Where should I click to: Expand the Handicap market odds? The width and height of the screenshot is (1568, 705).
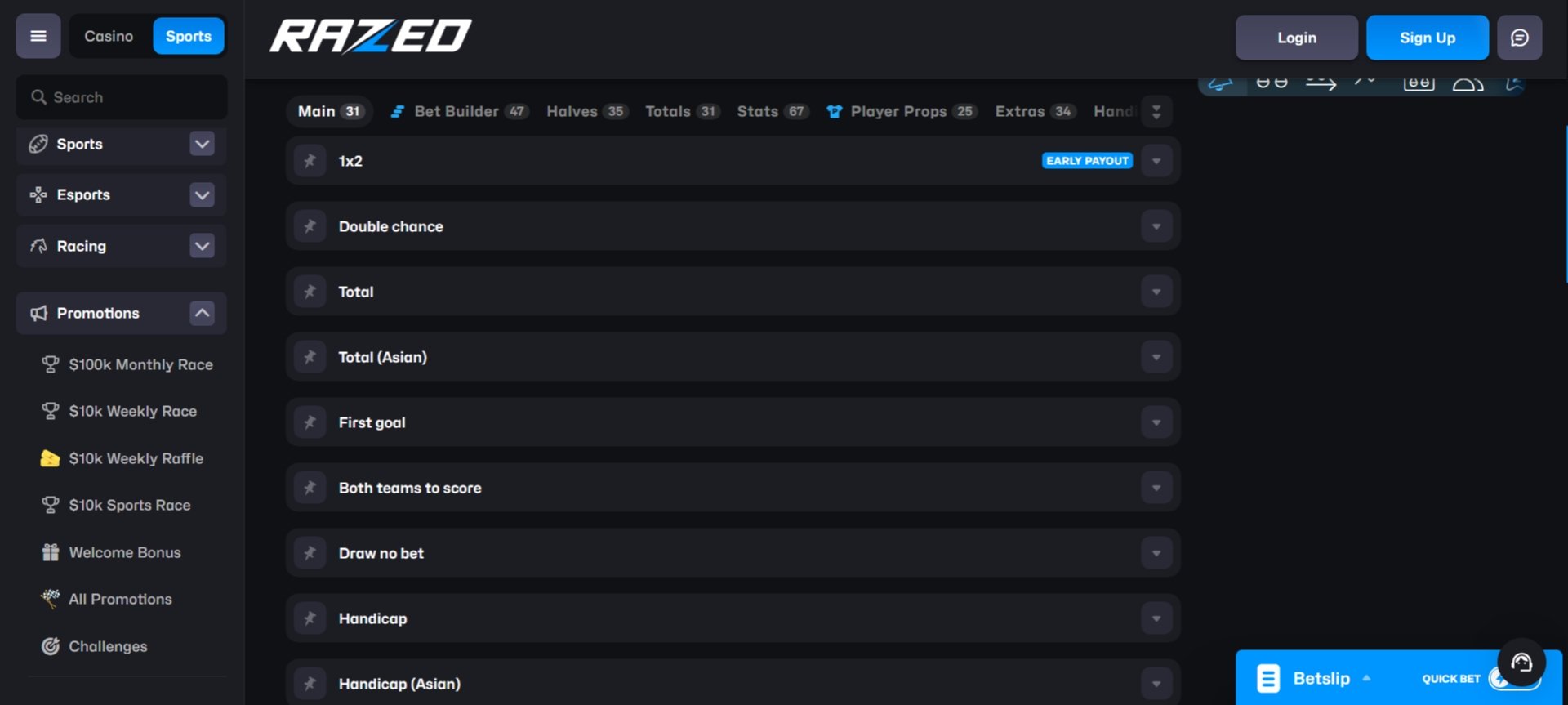click(1156, 618)
